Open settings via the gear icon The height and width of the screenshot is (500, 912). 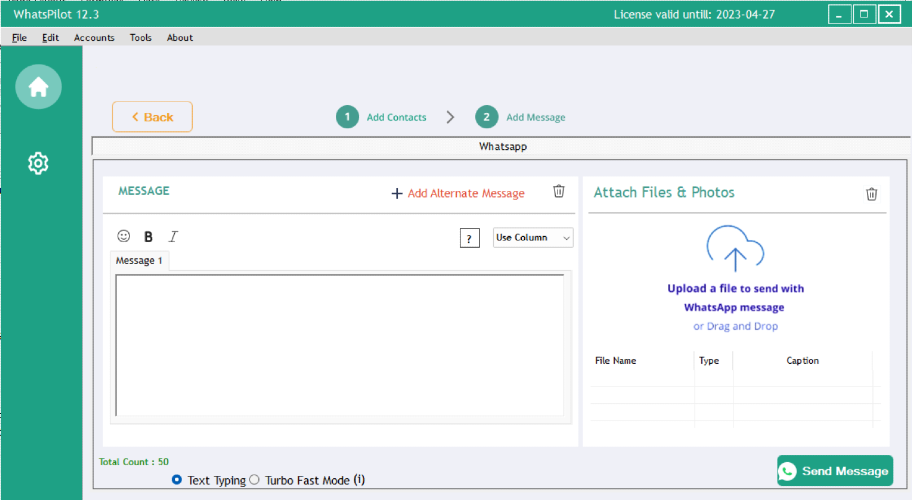click(x=38, y=163)
